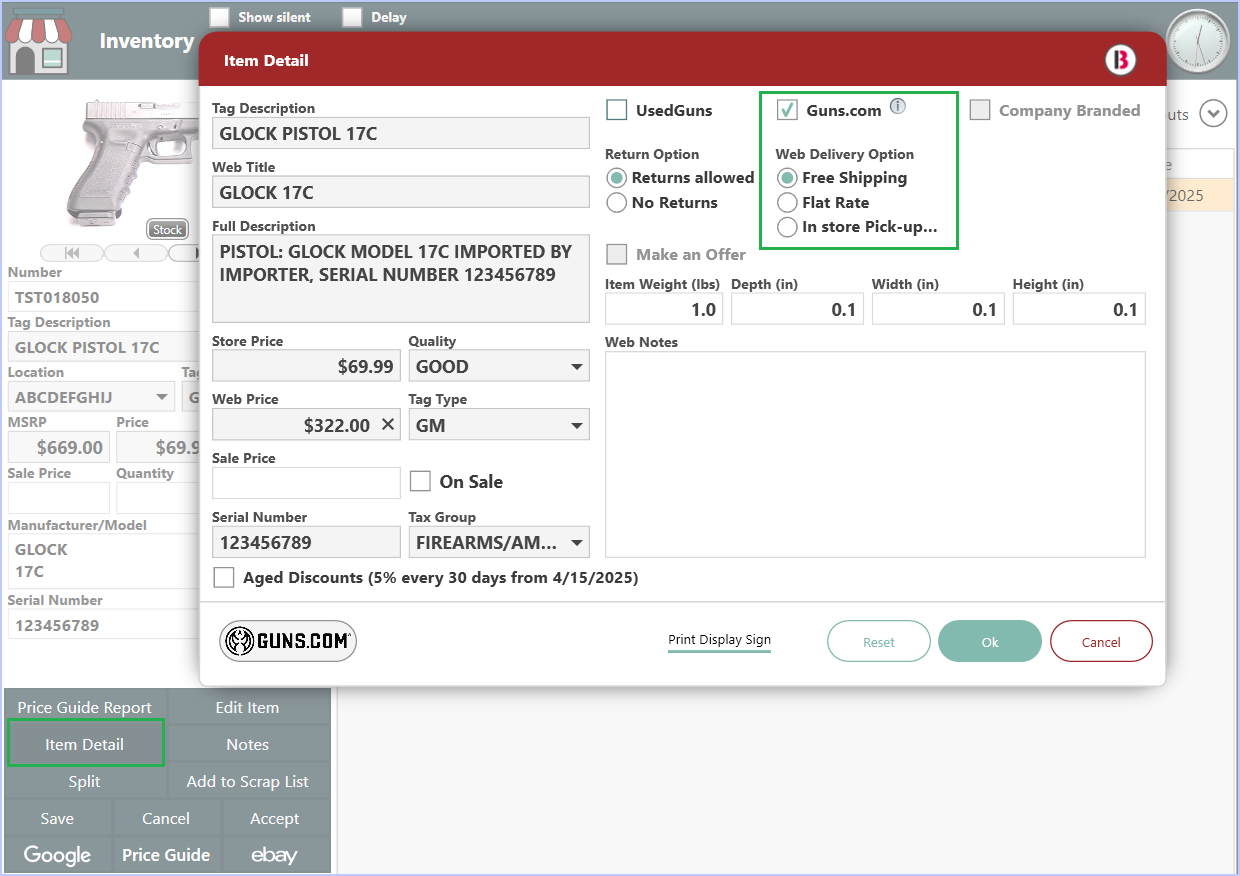The image size is (1240, 876).
Task: Click Edit Item button
Action: [248, 707]
